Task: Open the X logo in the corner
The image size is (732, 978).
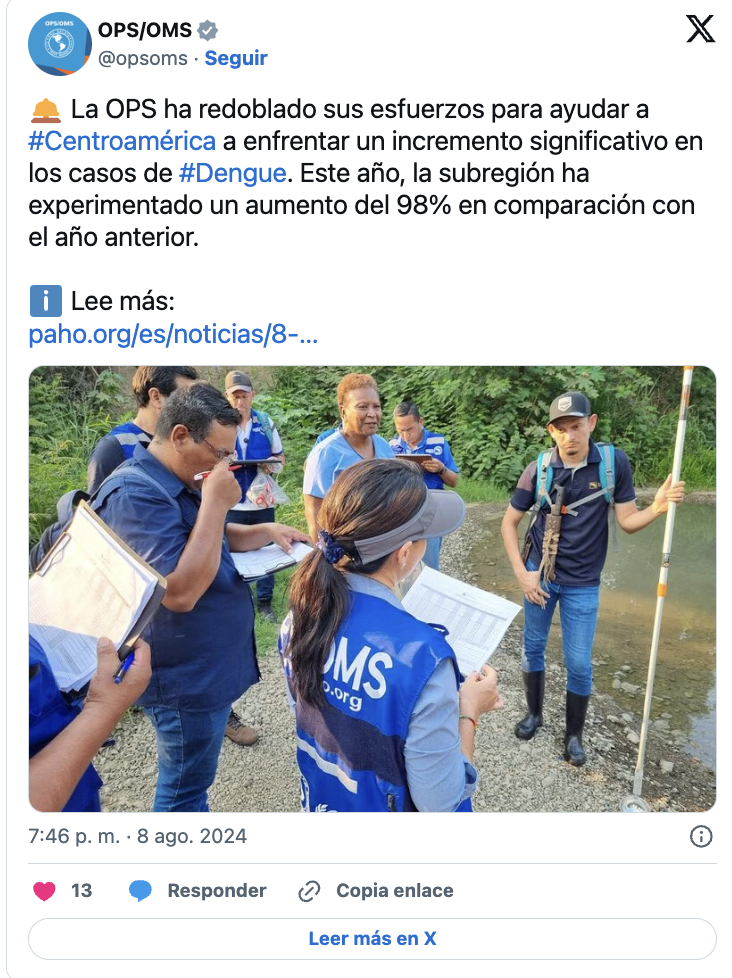Action: click(700, 29)
